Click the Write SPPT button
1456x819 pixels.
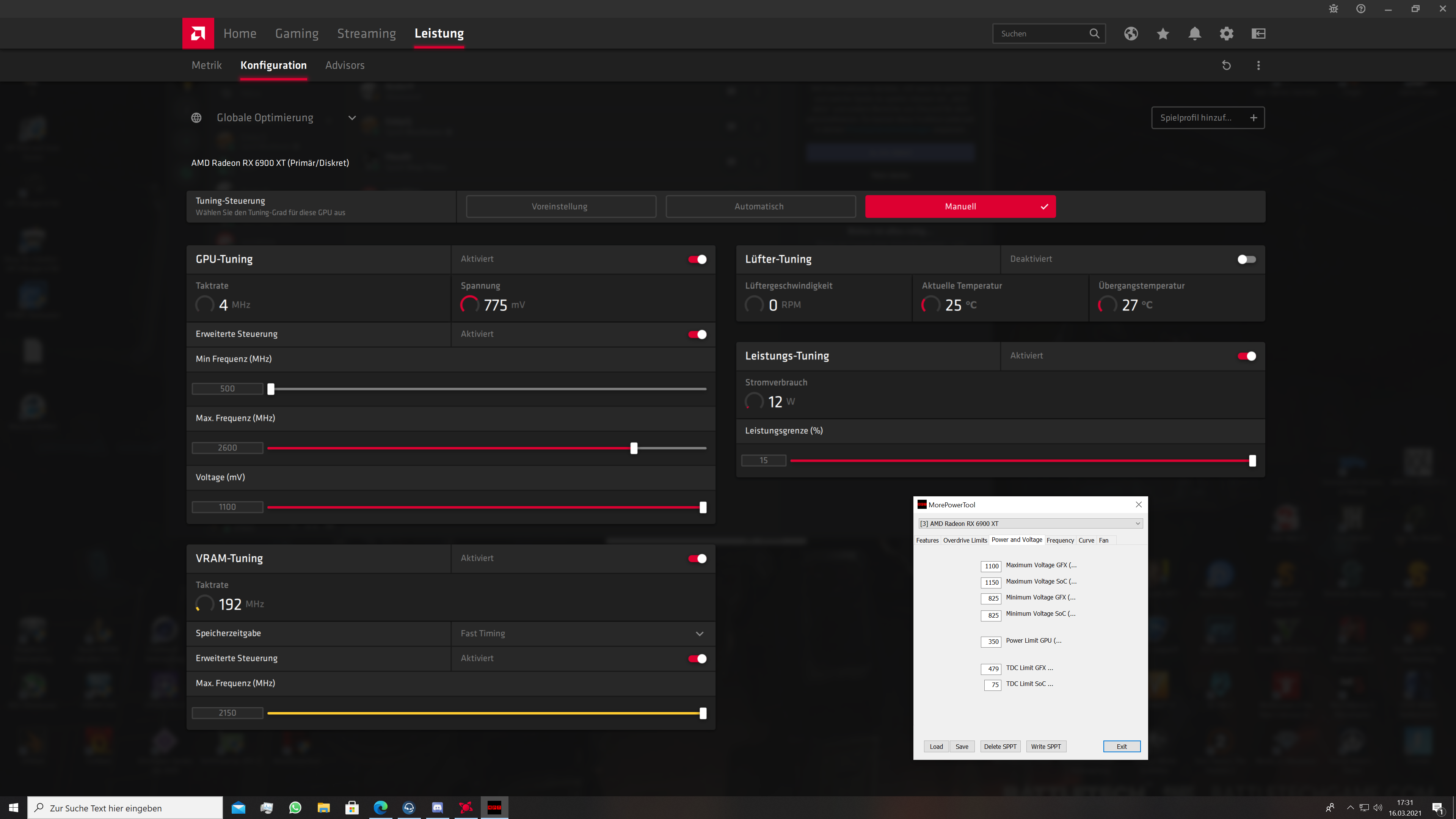coord(1046,747)
